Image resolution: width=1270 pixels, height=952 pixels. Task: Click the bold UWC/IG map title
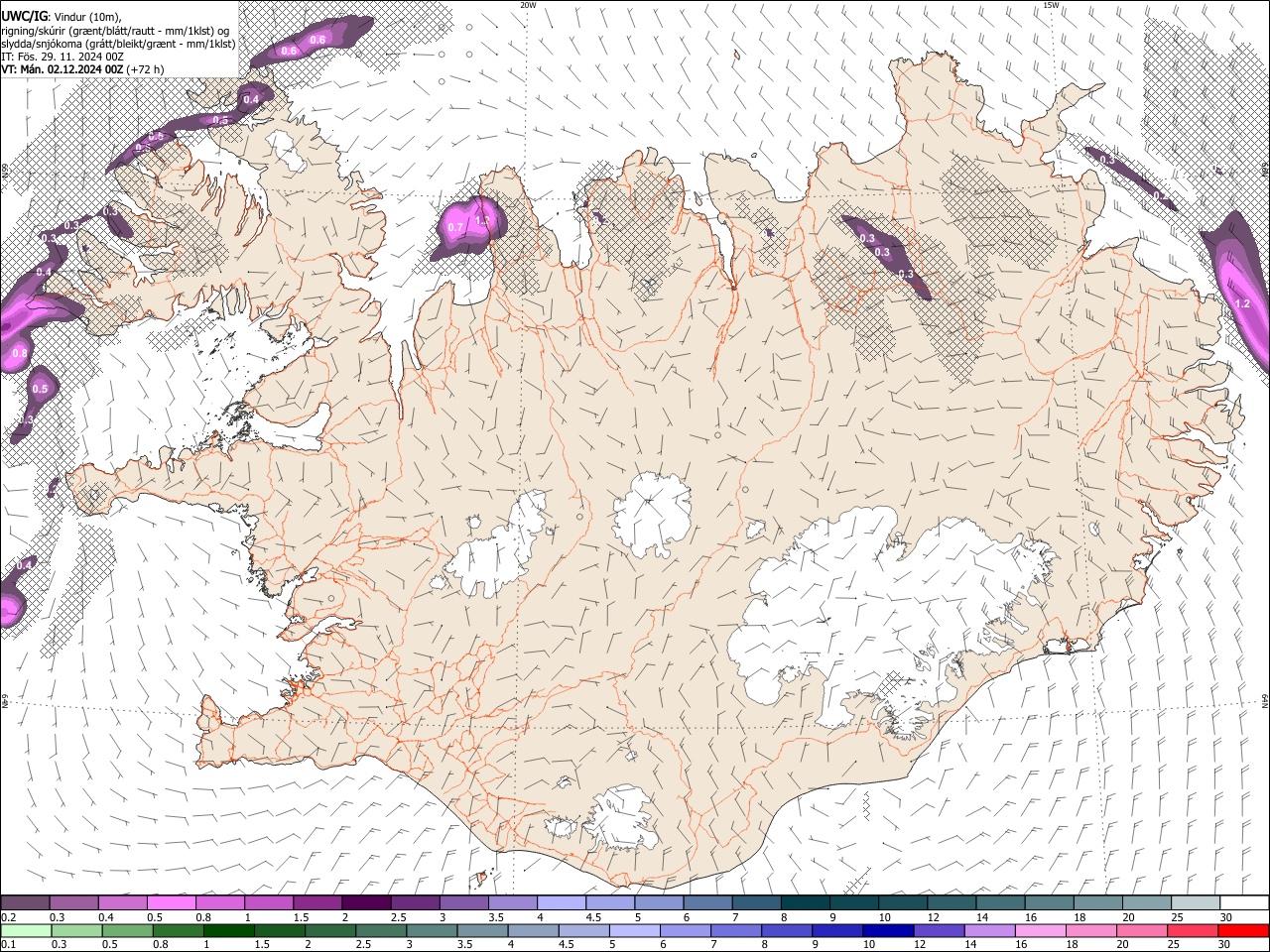[24, 17]
